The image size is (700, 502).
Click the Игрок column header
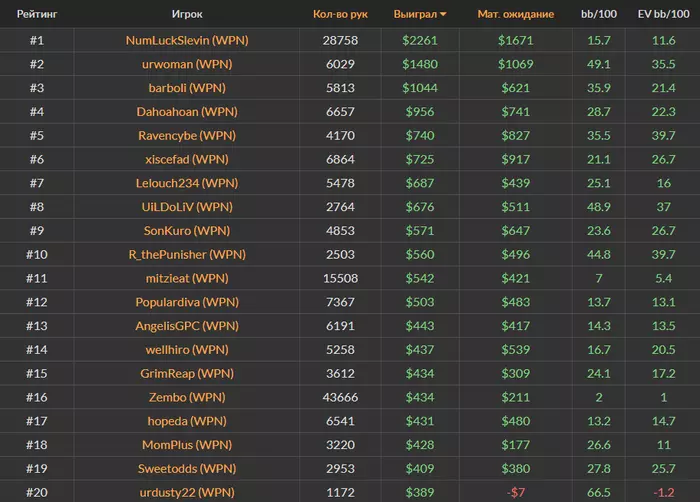click(187, 14)
